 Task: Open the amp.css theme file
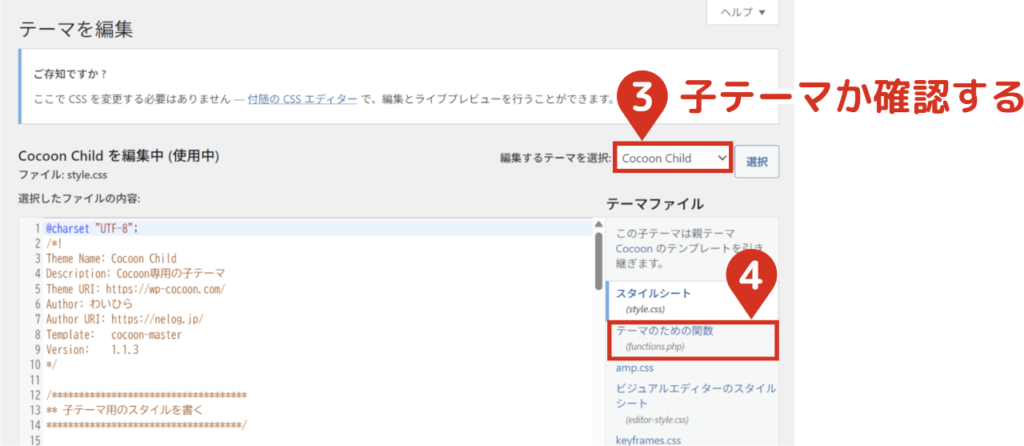(x=635, y=368)
